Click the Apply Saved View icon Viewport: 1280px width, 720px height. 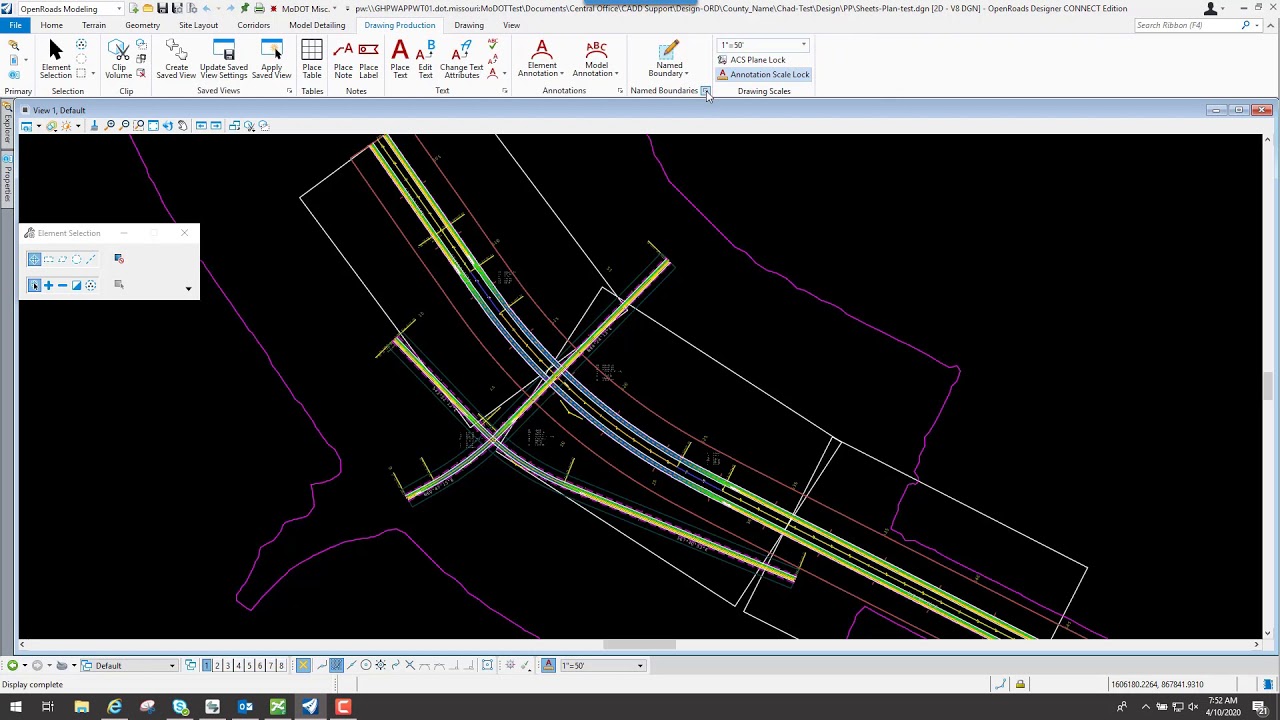pyautogui.click(x=271, y=58)
